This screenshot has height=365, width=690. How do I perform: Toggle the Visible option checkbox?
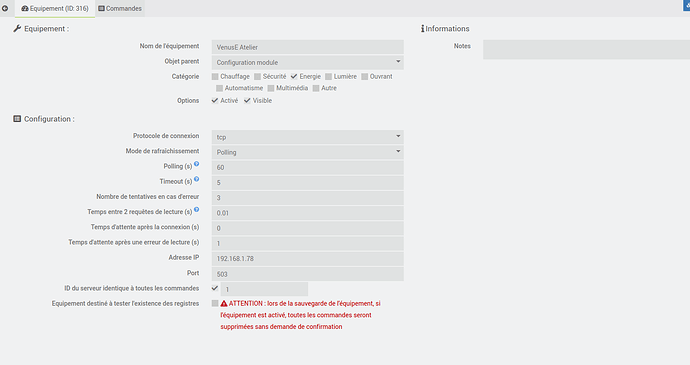coord(247,100)
